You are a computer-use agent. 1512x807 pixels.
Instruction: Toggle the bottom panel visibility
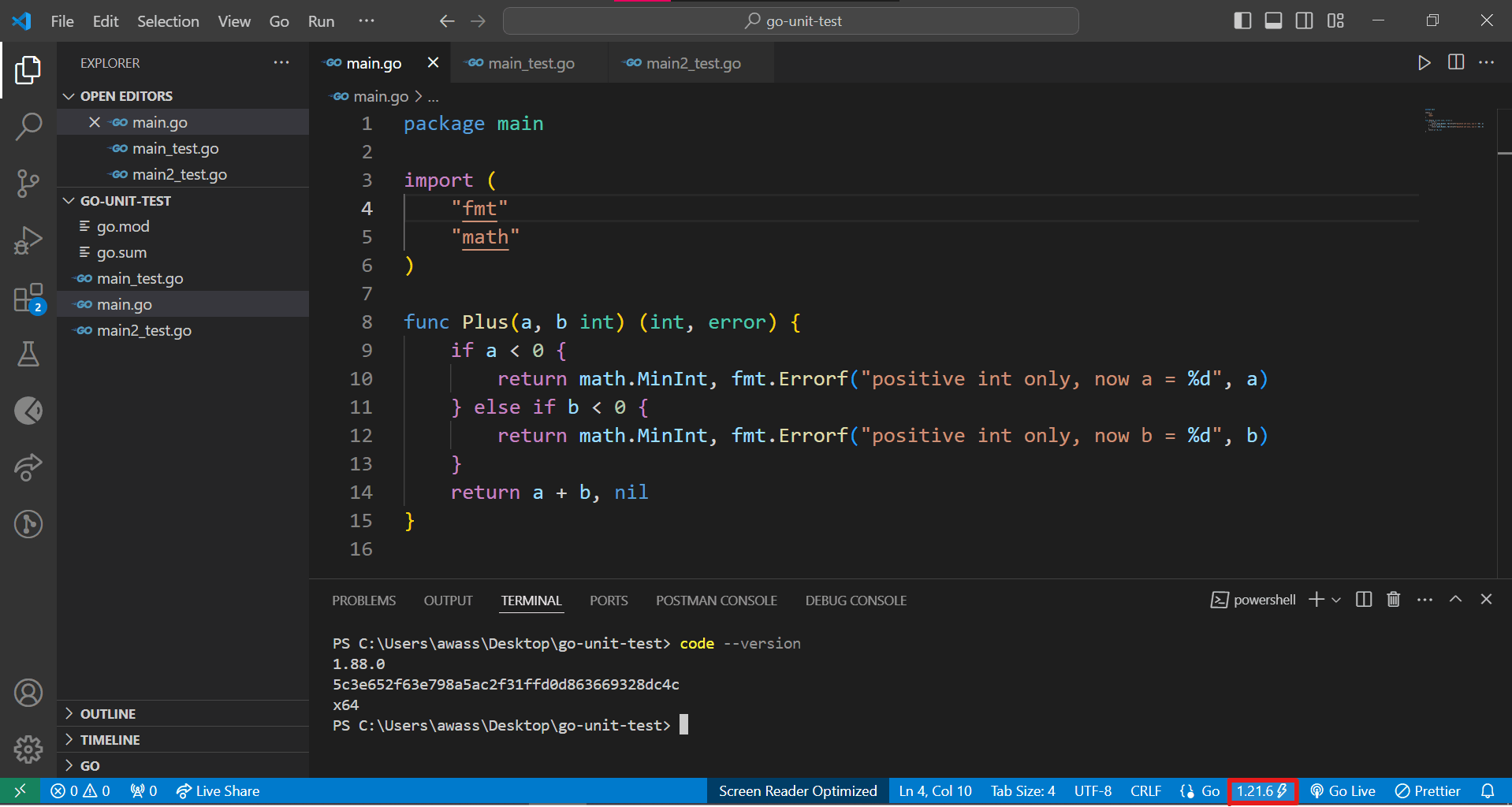tap(1273, 21)
